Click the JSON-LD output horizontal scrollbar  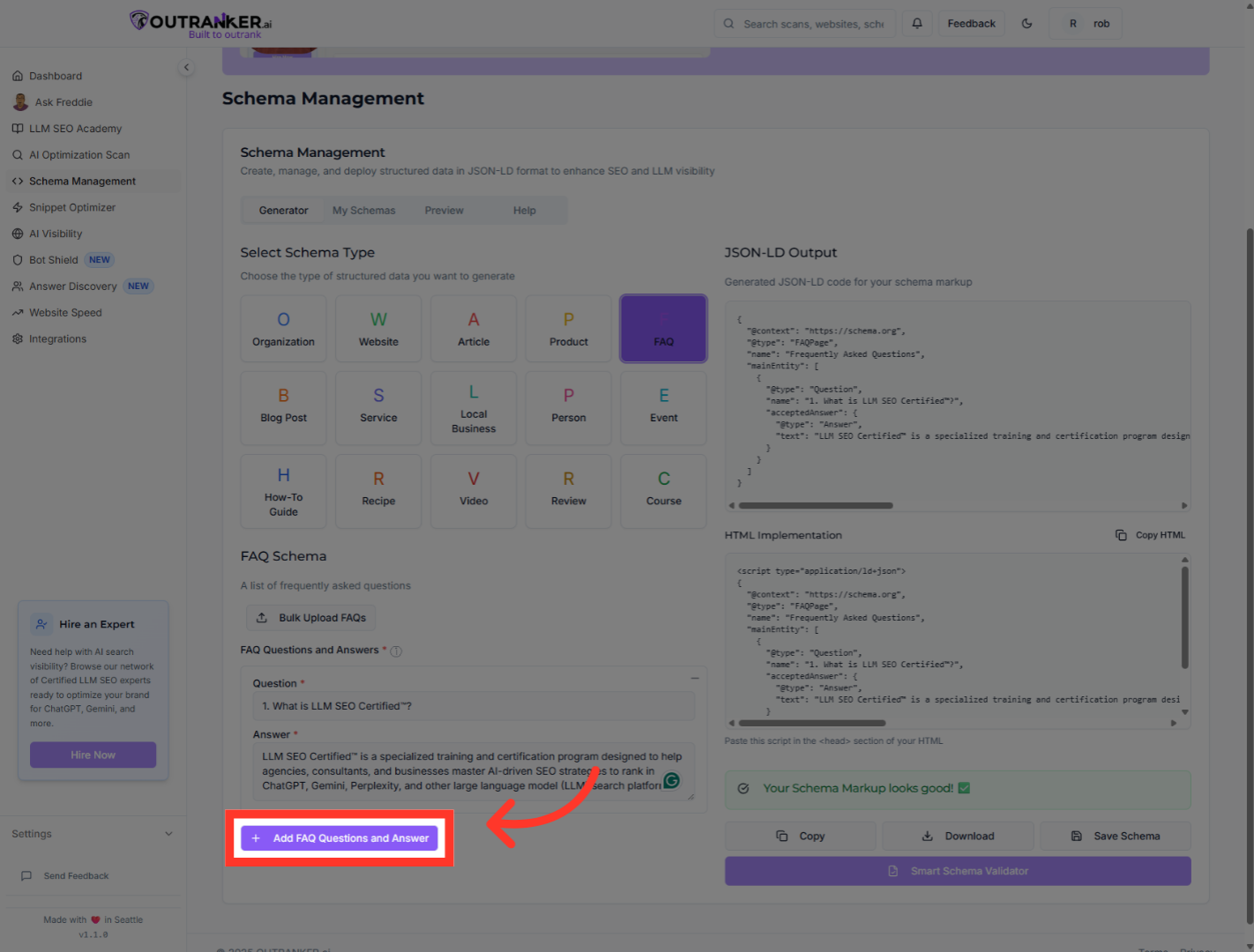coord(816,506)
